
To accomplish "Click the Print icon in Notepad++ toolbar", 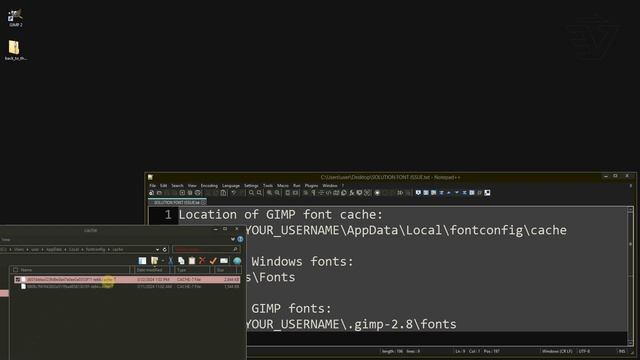I will pyautogui.click(x=198, y=193).
